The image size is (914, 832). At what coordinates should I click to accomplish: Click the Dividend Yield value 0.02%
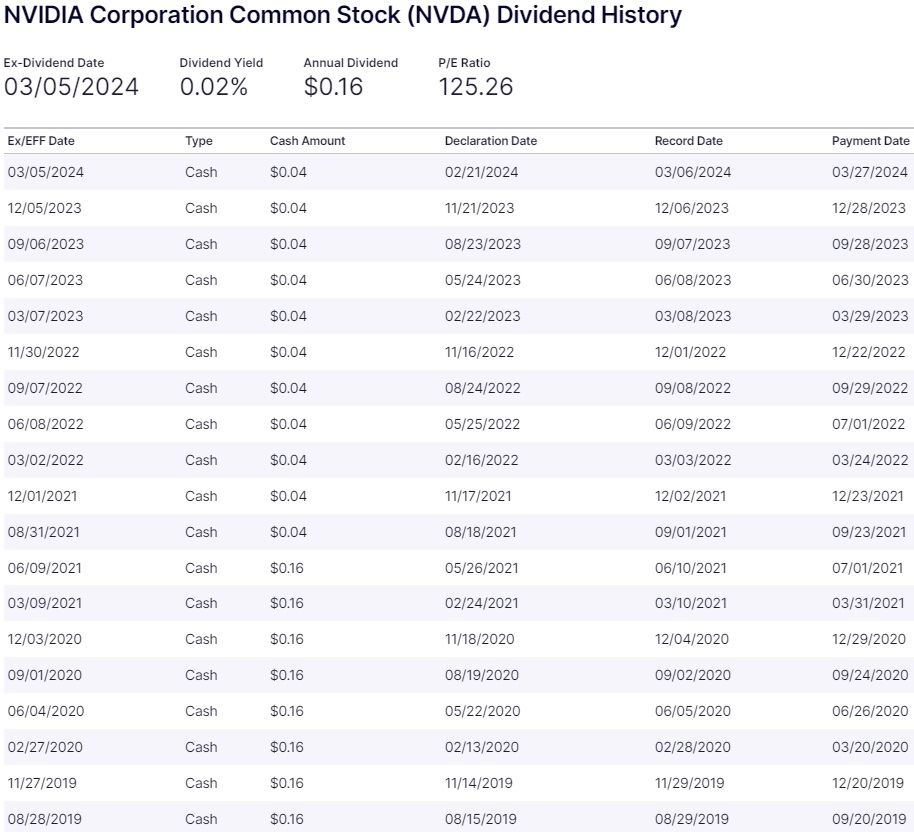[x=213, y=87]
